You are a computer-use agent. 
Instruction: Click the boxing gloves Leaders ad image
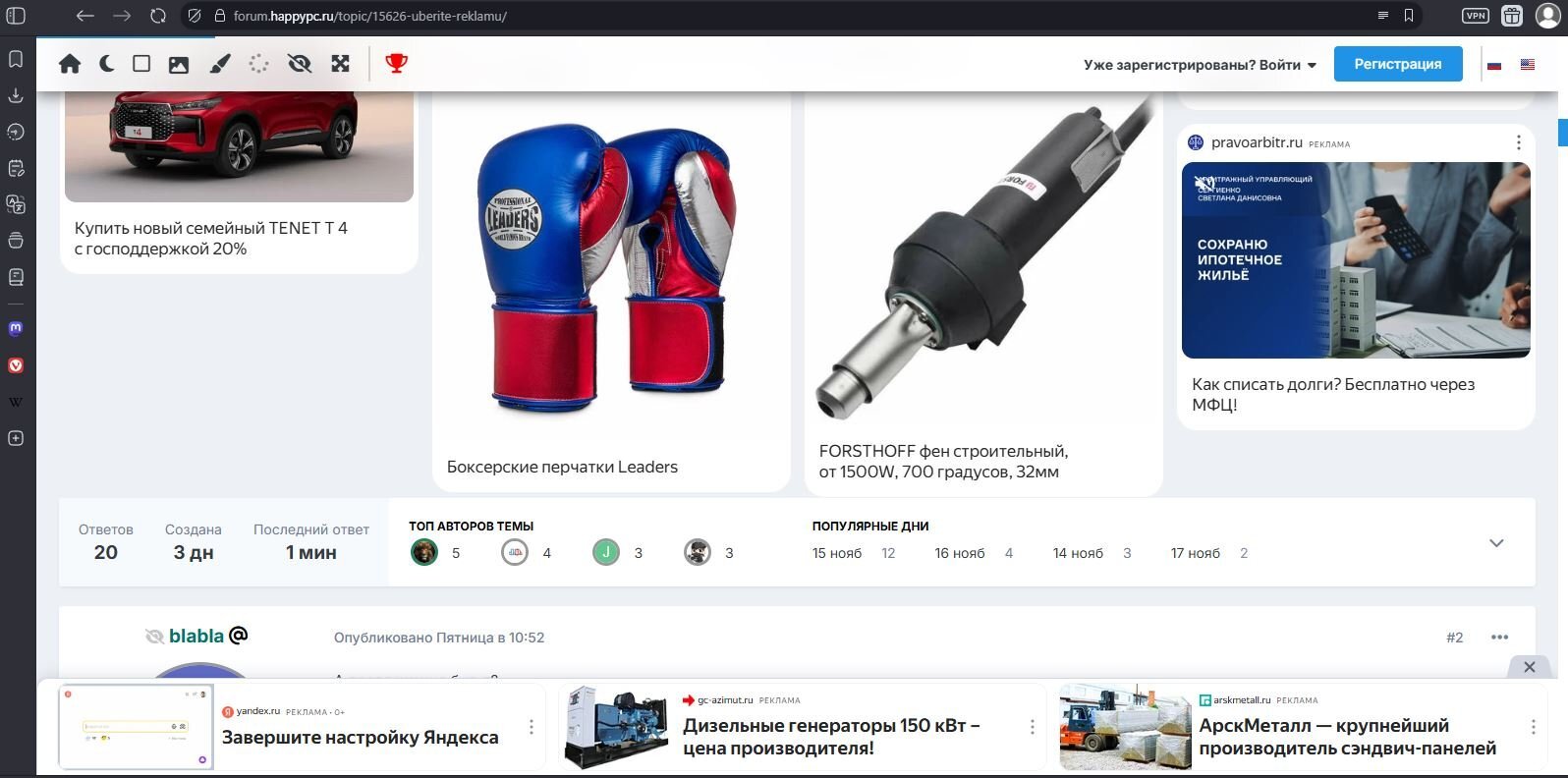click(x=610, y=270)
